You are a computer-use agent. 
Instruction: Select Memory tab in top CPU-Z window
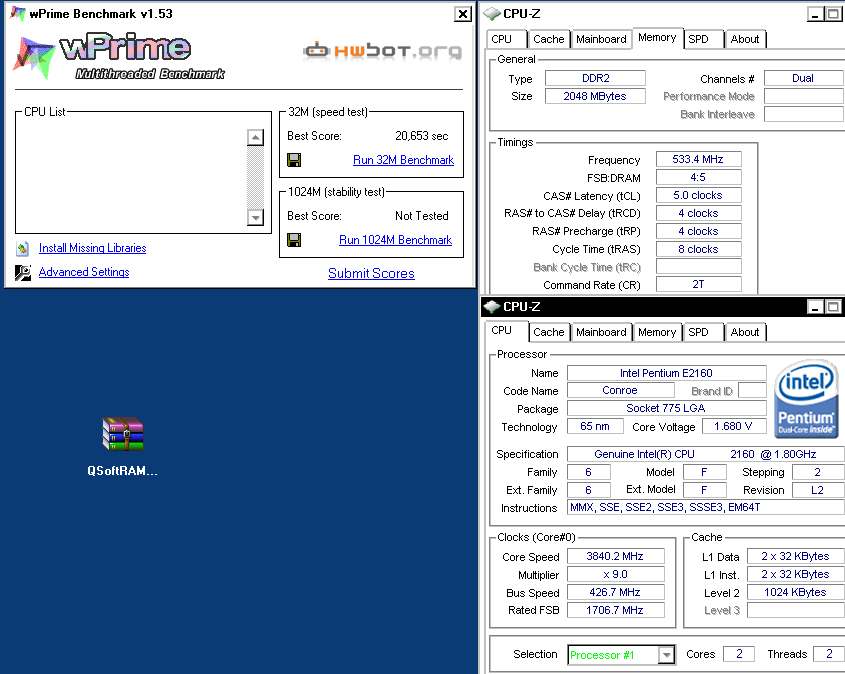pyautogui.click(x=657, y=38)
